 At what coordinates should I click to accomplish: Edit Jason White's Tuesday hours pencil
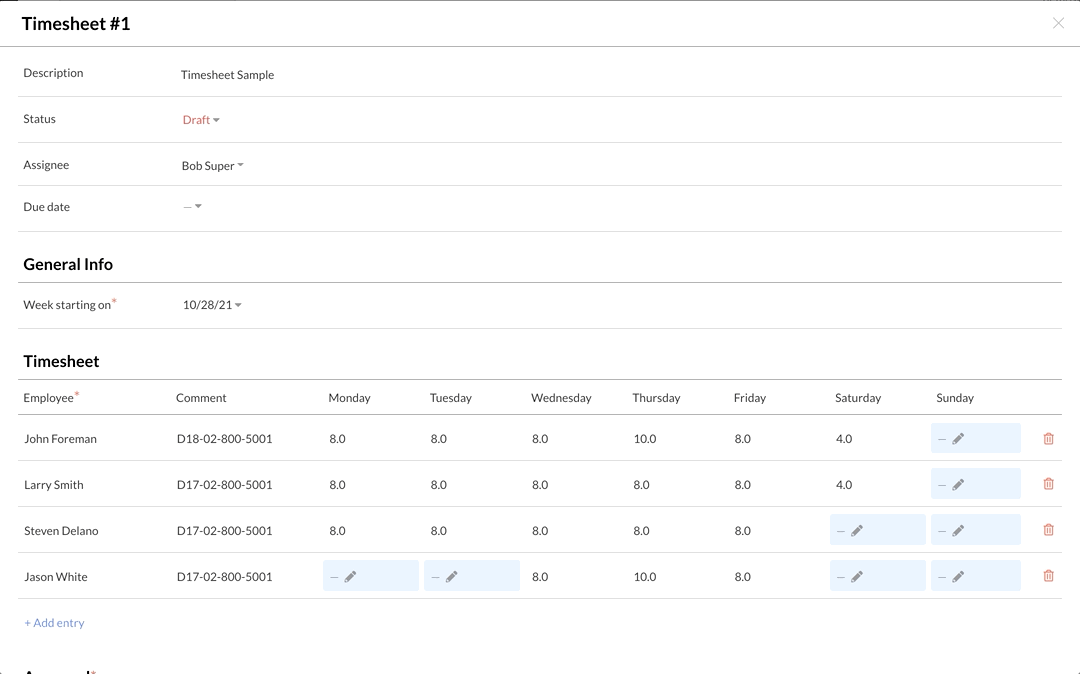(x=452, y=577)
